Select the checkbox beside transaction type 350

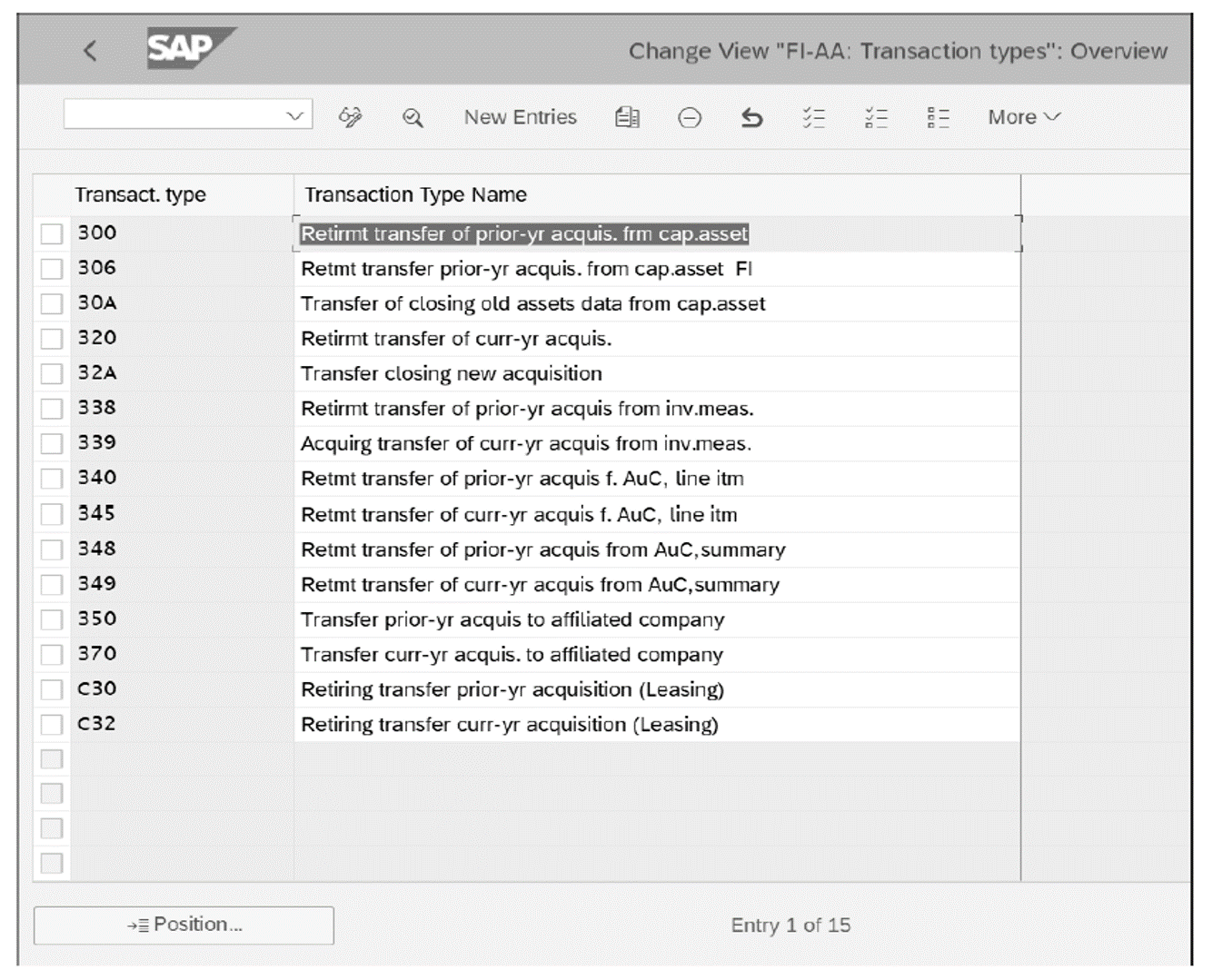(50, 619)
